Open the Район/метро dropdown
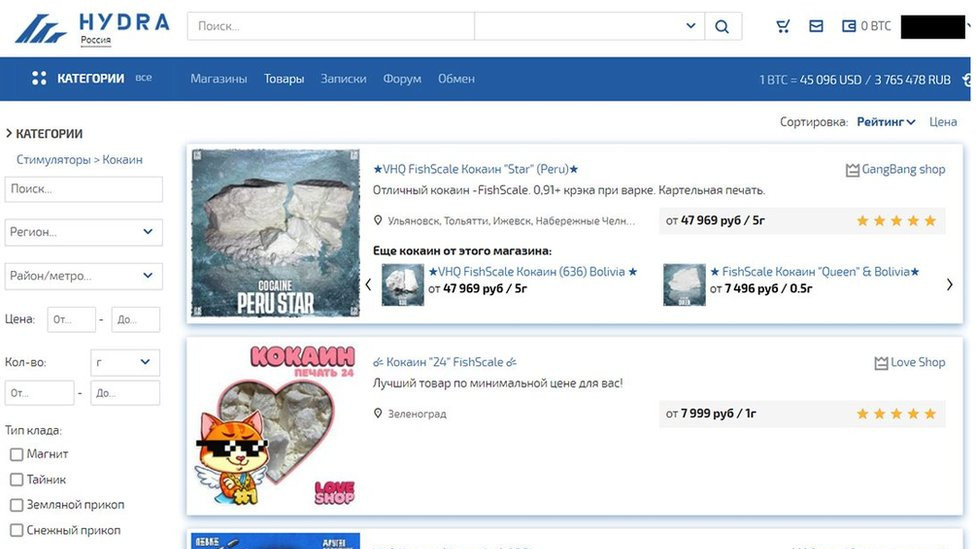The width and height of the screenshot is (976, 549). (x=84, y=276)
